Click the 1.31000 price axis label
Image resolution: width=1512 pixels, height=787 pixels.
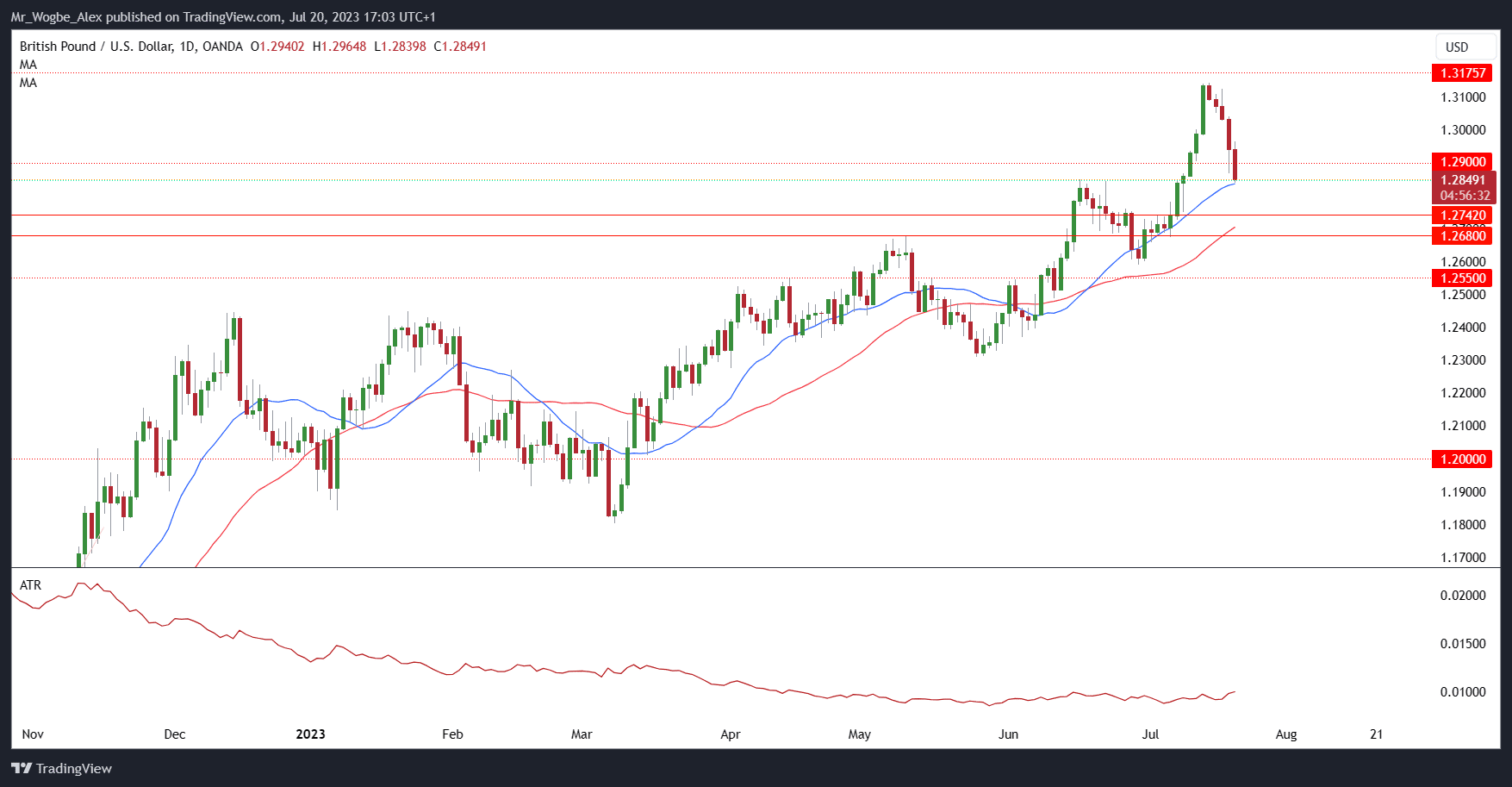(1463, 97)
